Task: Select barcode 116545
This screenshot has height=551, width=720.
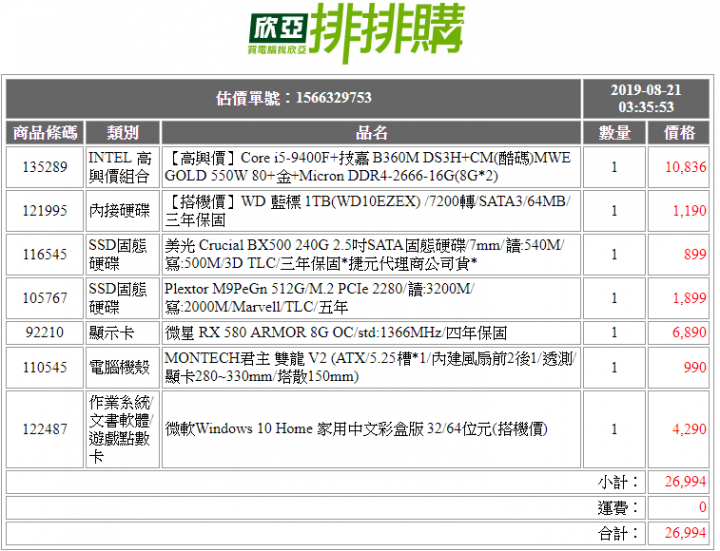Action: [45, 254]
